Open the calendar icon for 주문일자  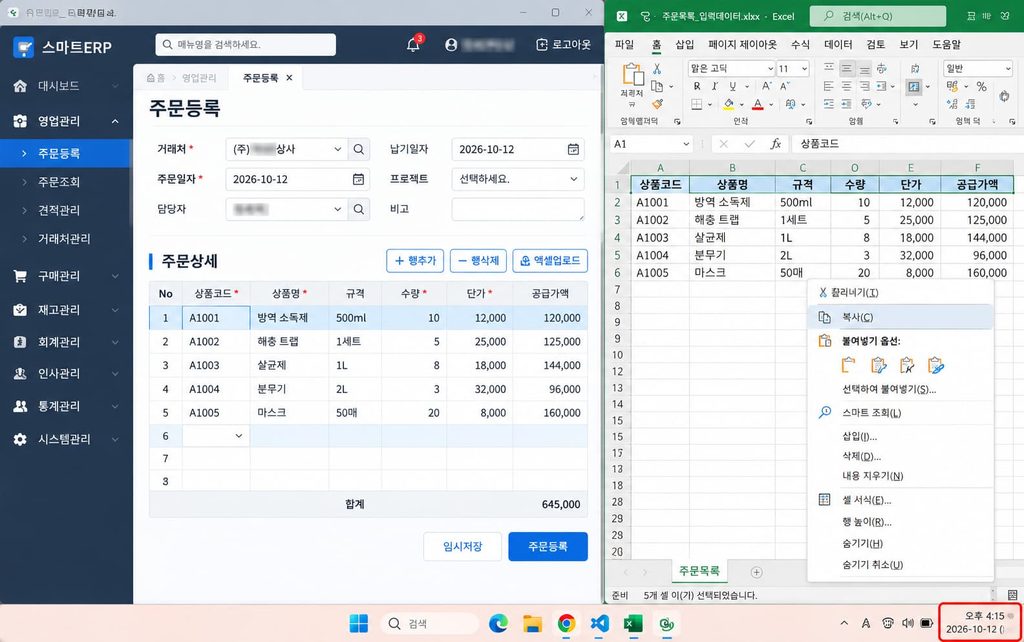(x=358, y=179)
